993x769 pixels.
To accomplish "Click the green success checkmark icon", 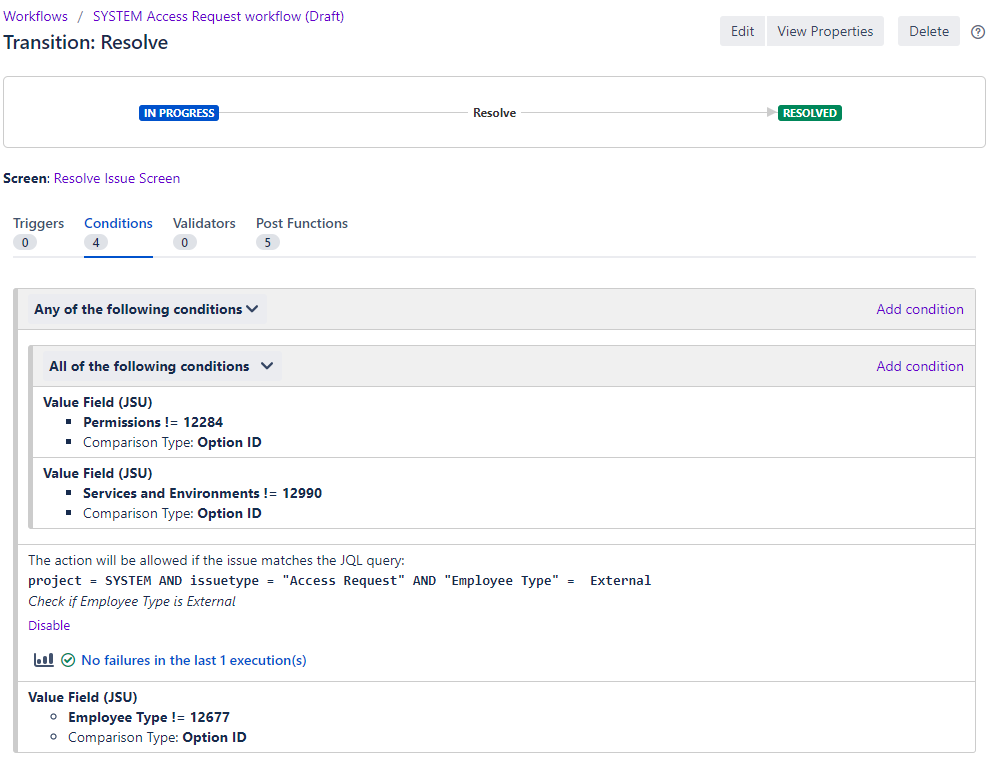I will click(x=68, y=660).
